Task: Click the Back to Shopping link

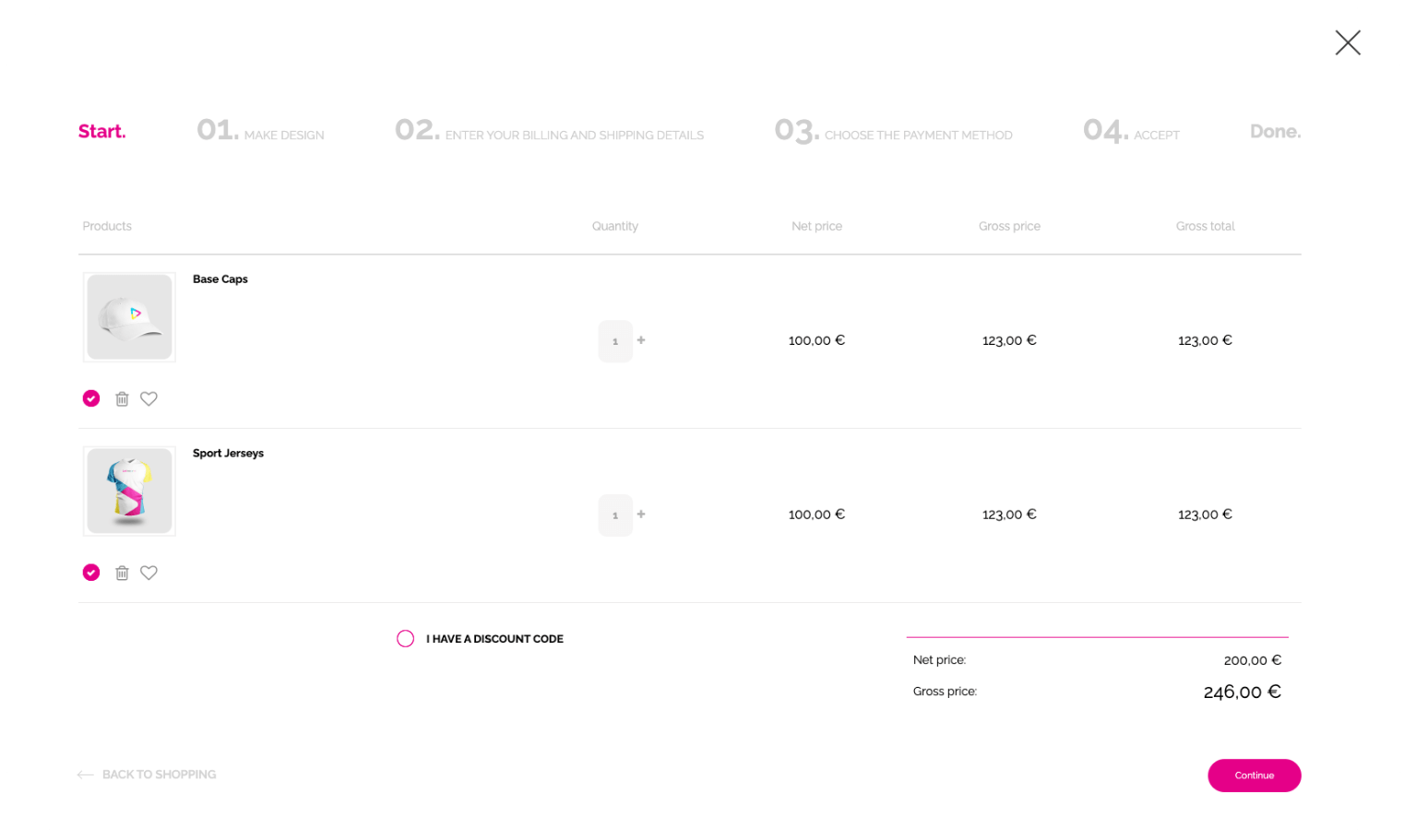Action: (159, 775)
